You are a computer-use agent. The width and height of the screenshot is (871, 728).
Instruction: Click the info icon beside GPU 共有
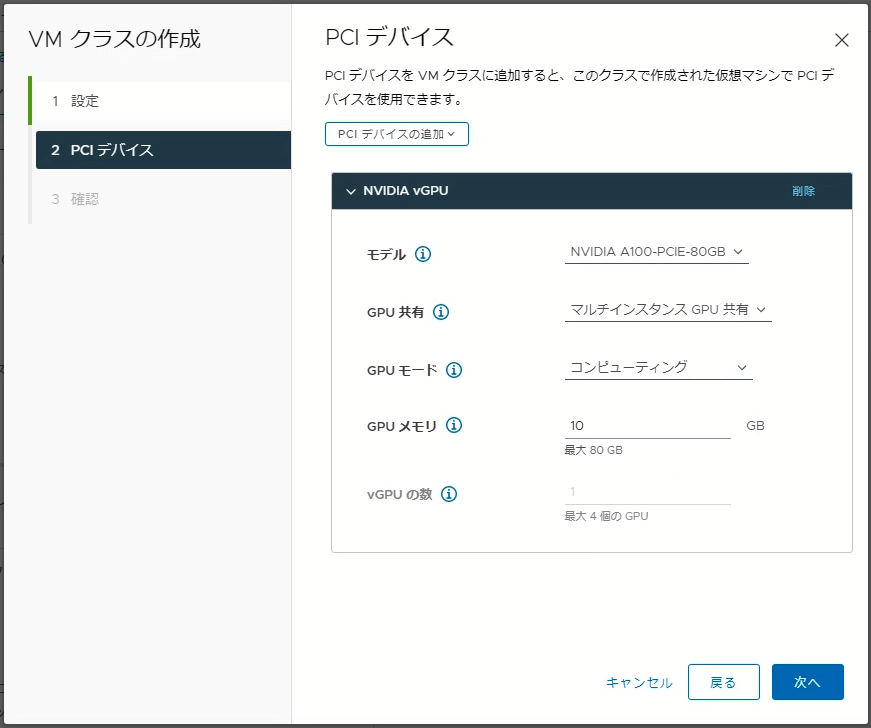(x=441, y=312)
